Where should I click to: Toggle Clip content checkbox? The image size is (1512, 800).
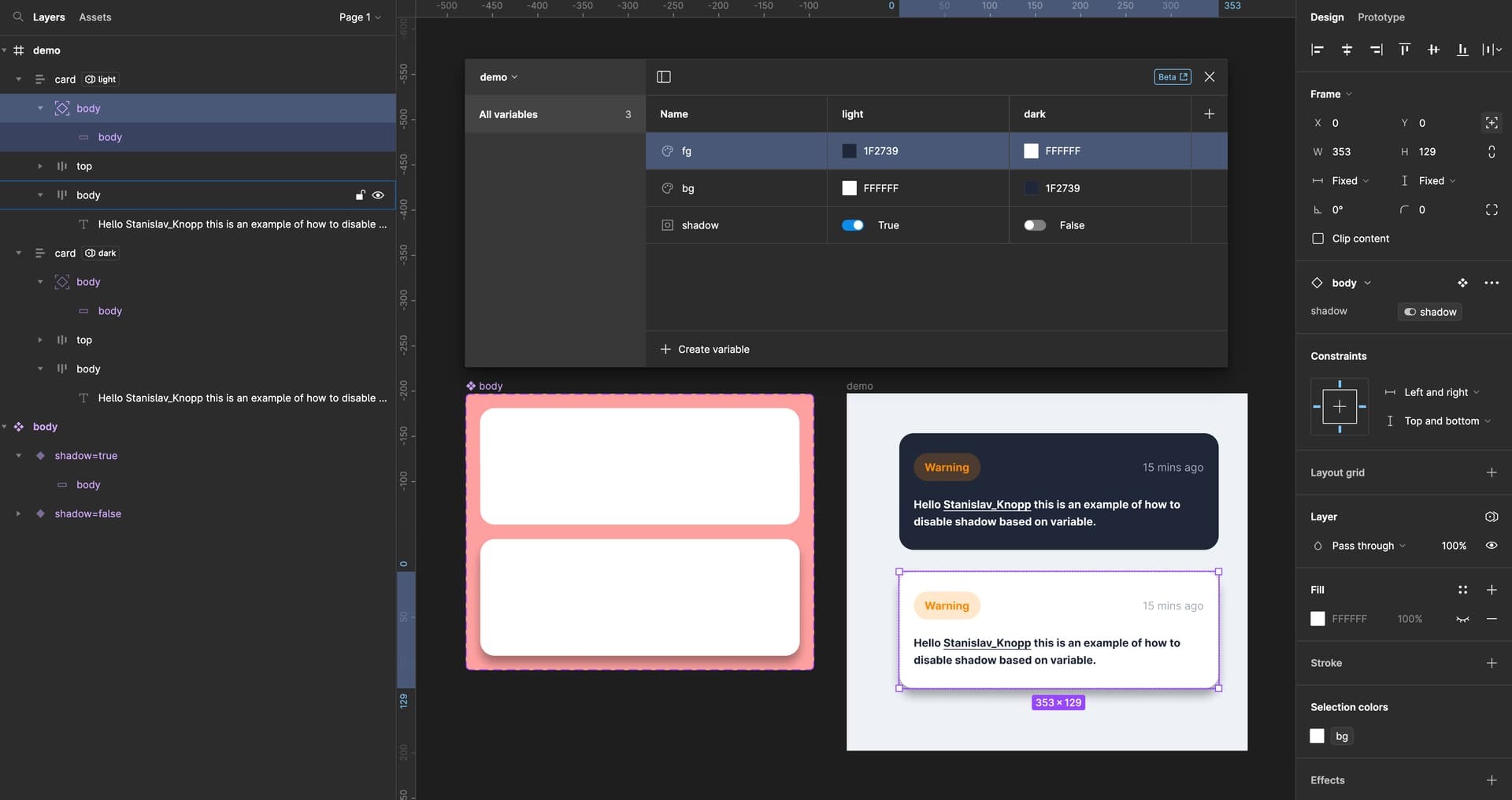pyautogui.click(x=1317, y=239)
